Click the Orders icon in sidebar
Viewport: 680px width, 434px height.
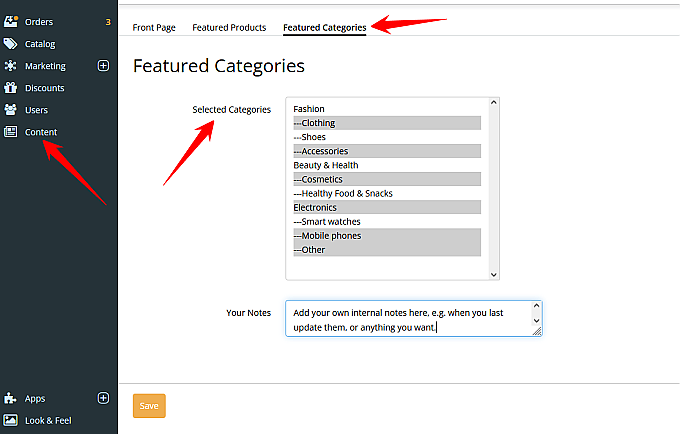coord(11,21)
